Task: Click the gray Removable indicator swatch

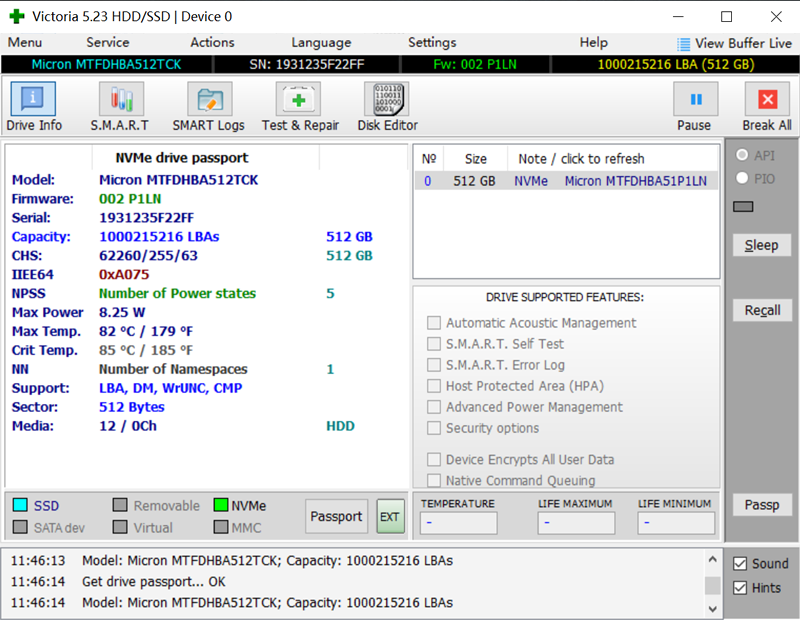Action: (120, 505)
